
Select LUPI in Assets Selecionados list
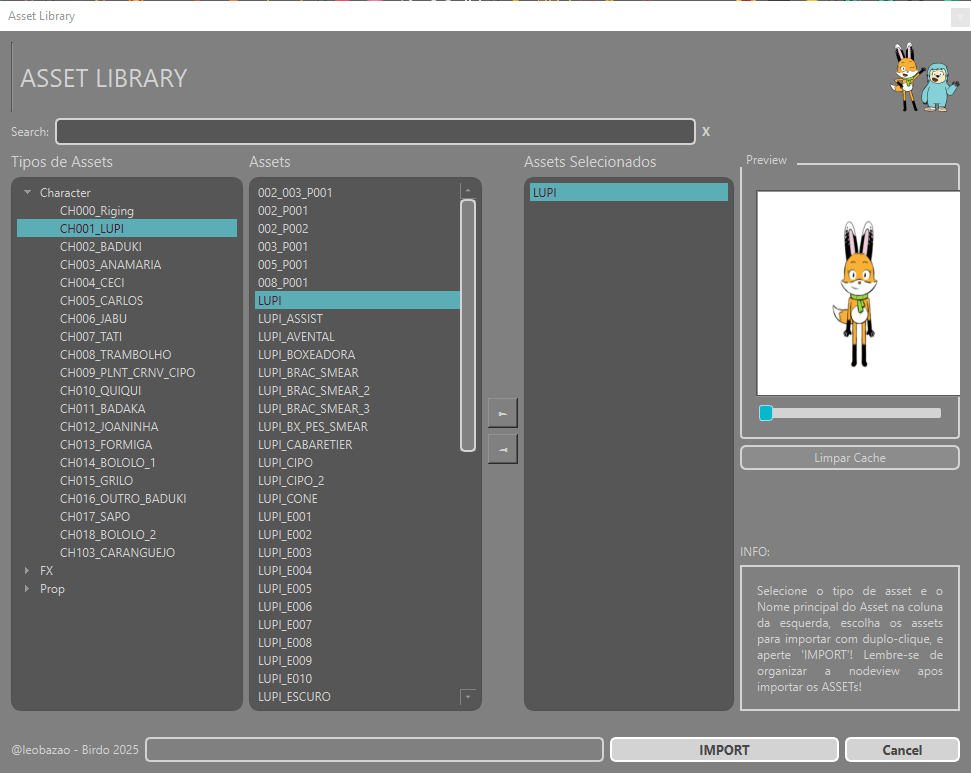coord(628,192)
